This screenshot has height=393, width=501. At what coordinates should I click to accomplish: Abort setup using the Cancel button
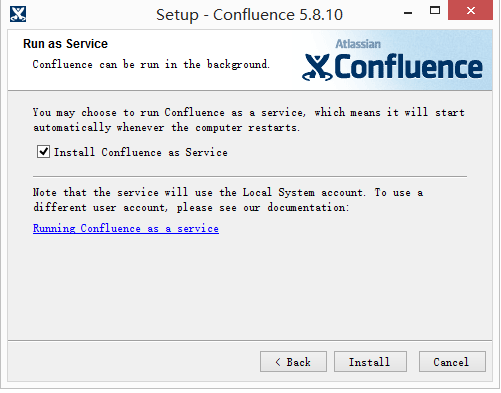pyautogui.click(x=452, y=362)
